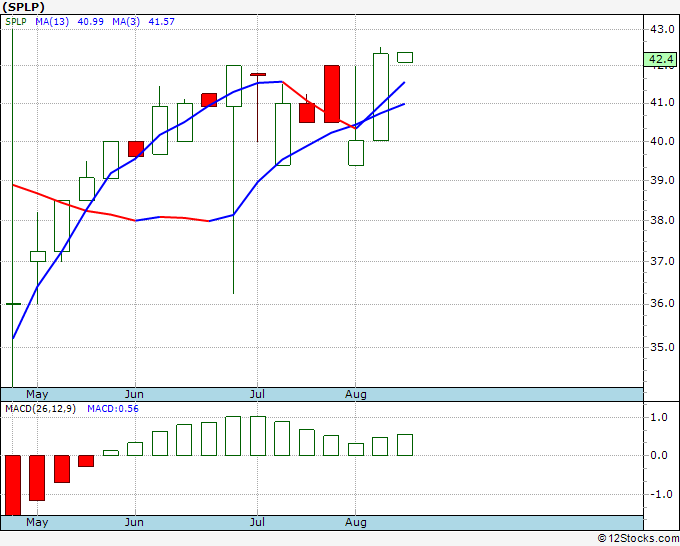Viewport: 680px width, 546px height.
Task: Click Aug on the MACD panel date axis
Action: pyautogui.click(x=356, y=522)
